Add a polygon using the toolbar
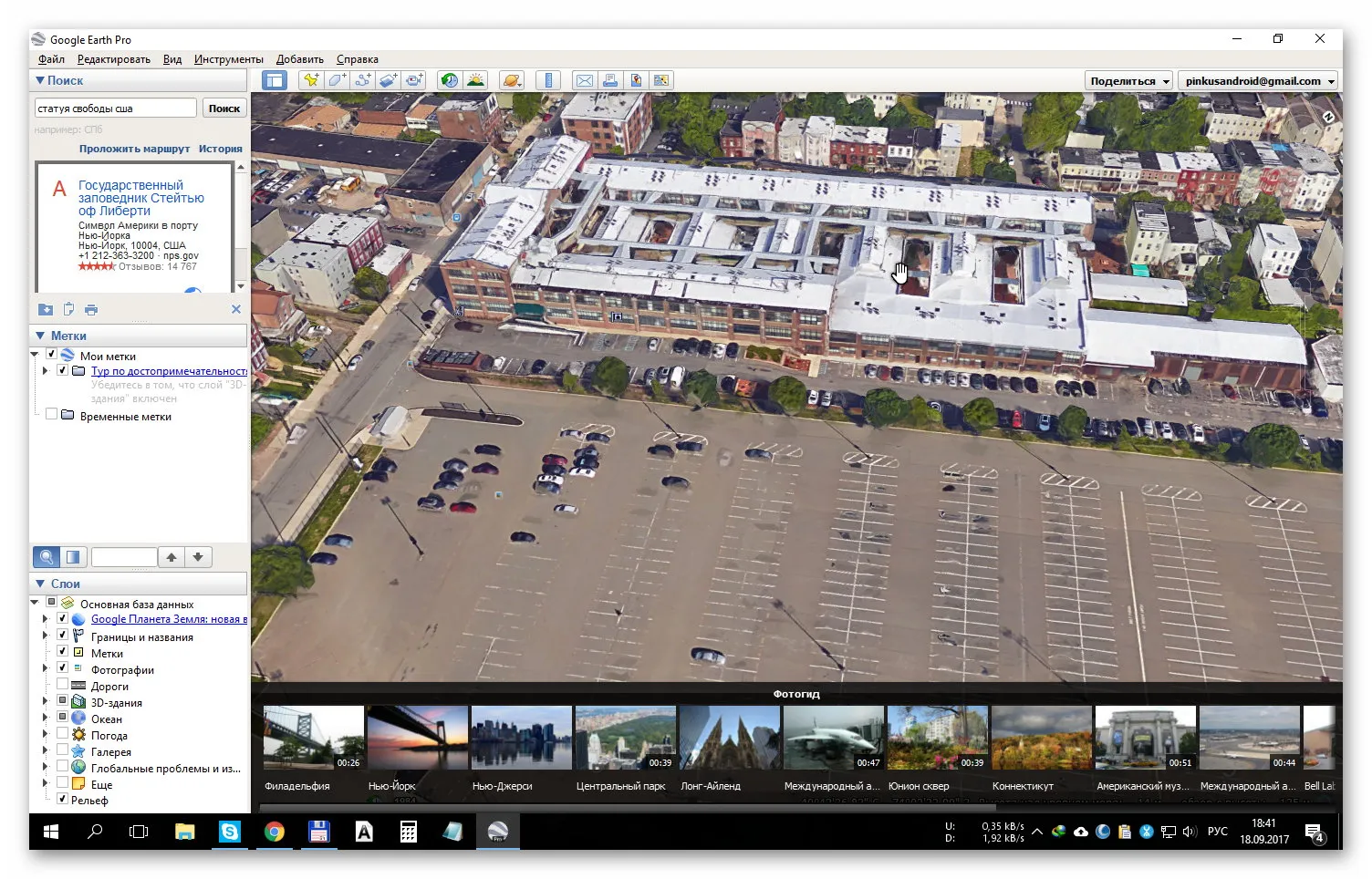 tap(337, 80)
